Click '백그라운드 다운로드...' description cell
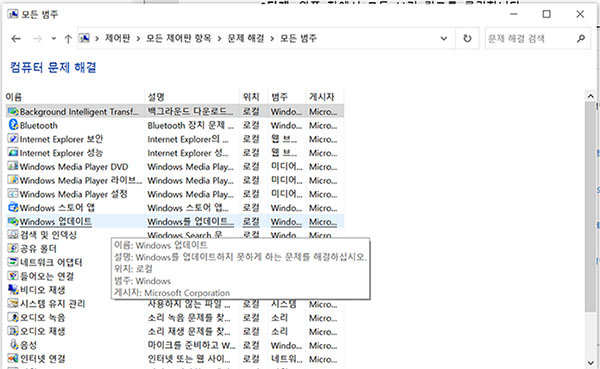600x369 pixels. coord(190,112)
